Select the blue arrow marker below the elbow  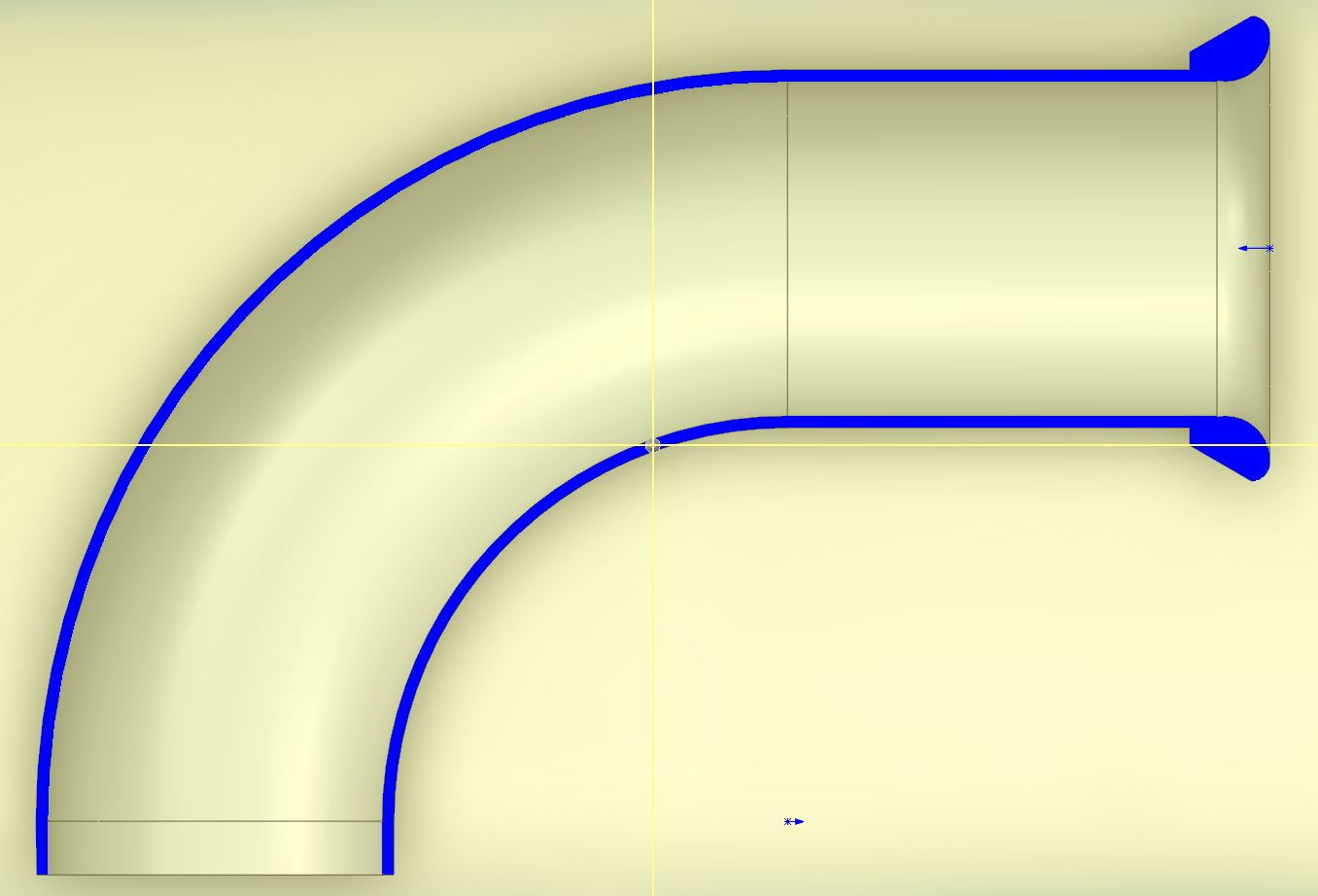(x=794, y=821)
